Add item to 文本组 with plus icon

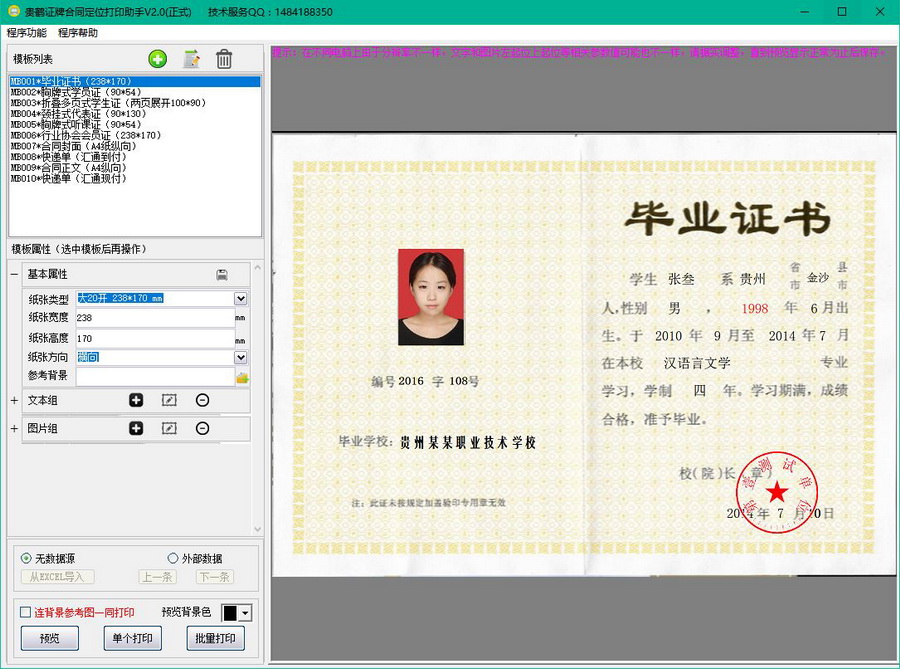(136, 400)
